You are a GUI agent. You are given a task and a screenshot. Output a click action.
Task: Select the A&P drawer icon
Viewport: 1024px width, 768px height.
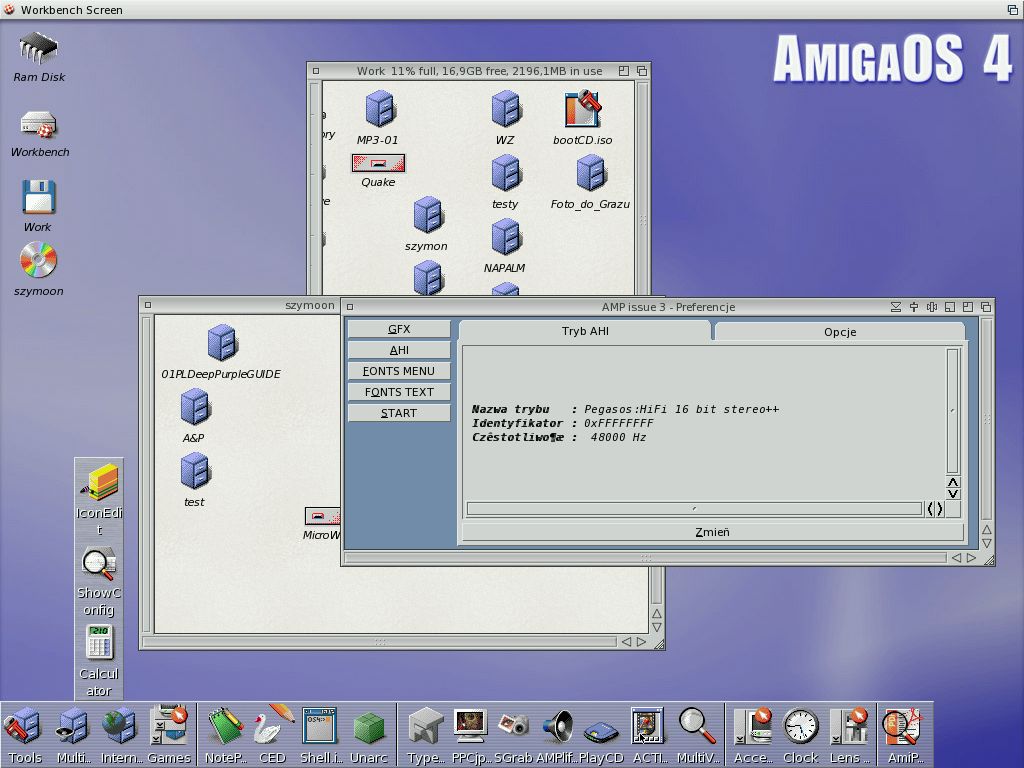[194, 415]
